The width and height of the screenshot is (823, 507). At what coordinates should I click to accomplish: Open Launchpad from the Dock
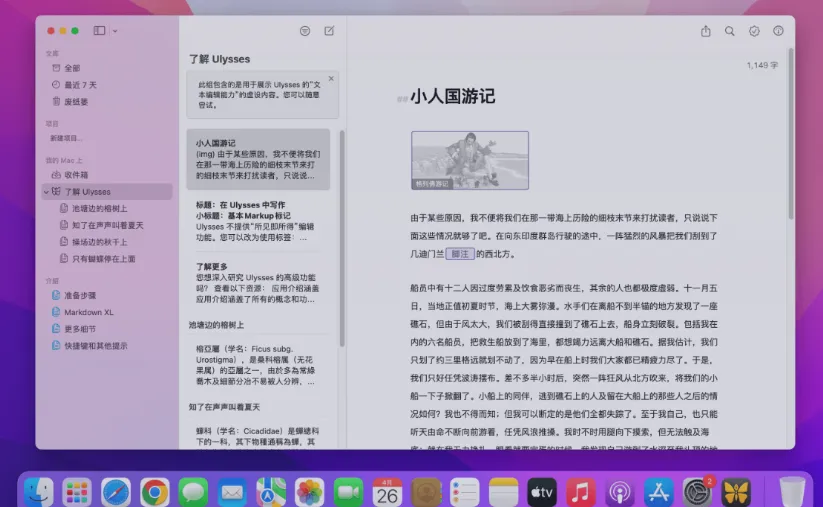coord(77,492)
